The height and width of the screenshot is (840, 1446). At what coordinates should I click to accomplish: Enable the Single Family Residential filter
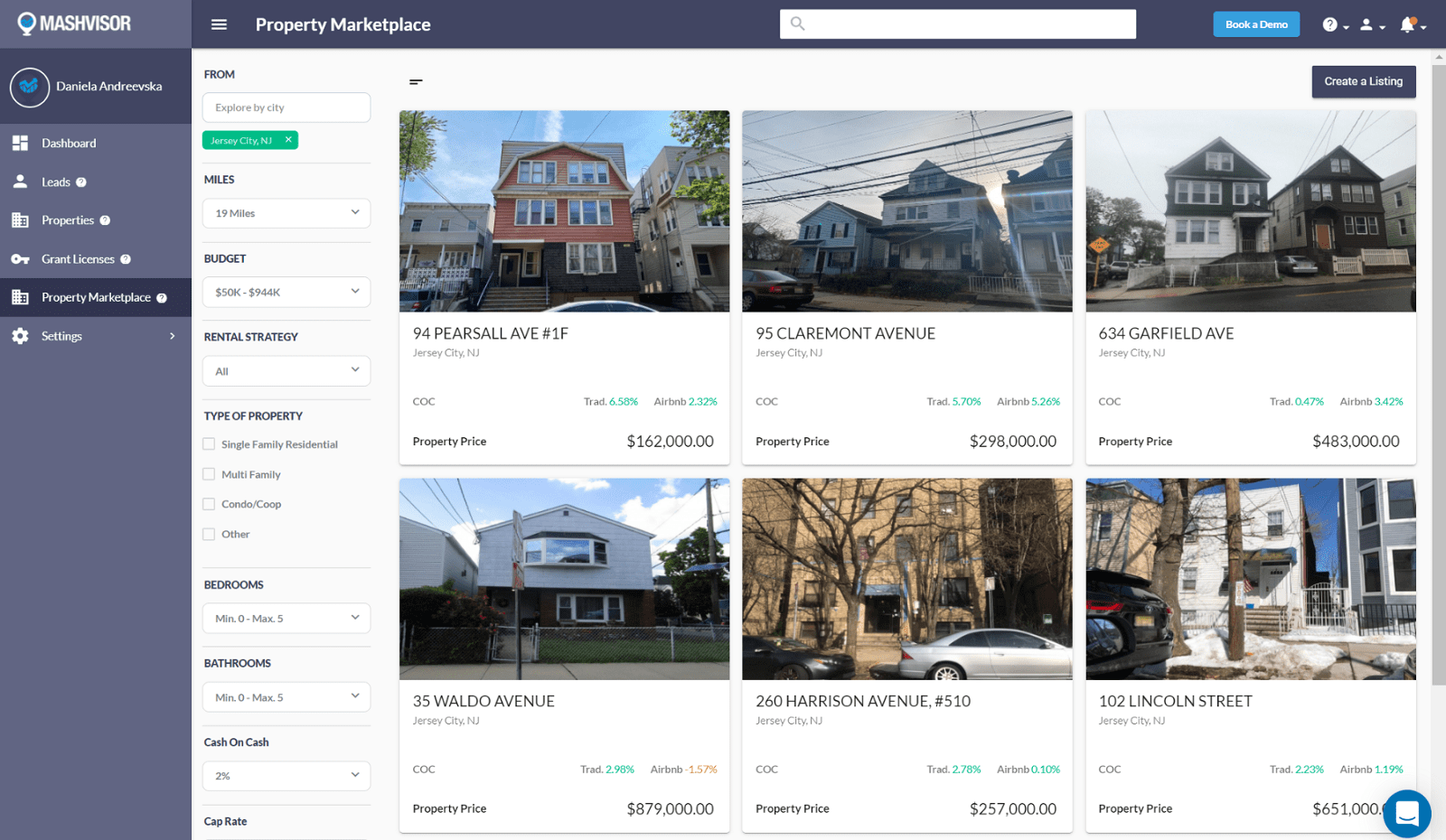(209, 443)
